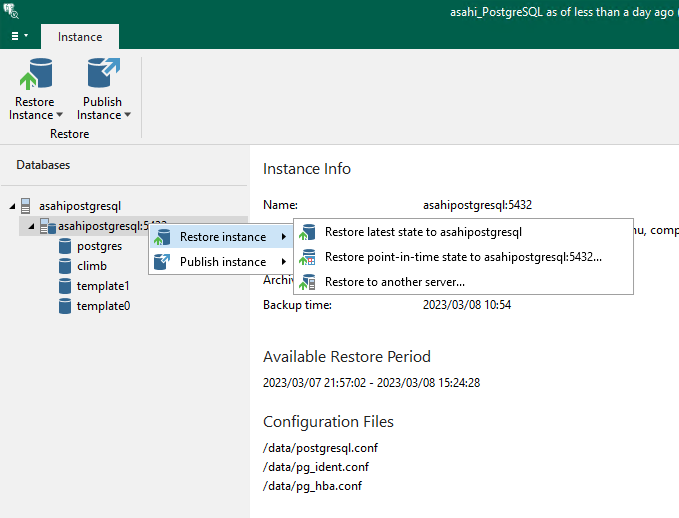Viewport: 679px width, 518px height.
Task: Click the instance name value asahipostgresql:5432
Action: pos(477,205)
